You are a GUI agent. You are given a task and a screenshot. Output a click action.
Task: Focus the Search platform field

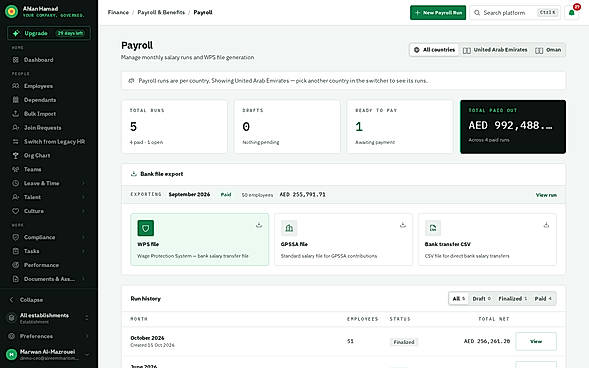pos(515,13)
